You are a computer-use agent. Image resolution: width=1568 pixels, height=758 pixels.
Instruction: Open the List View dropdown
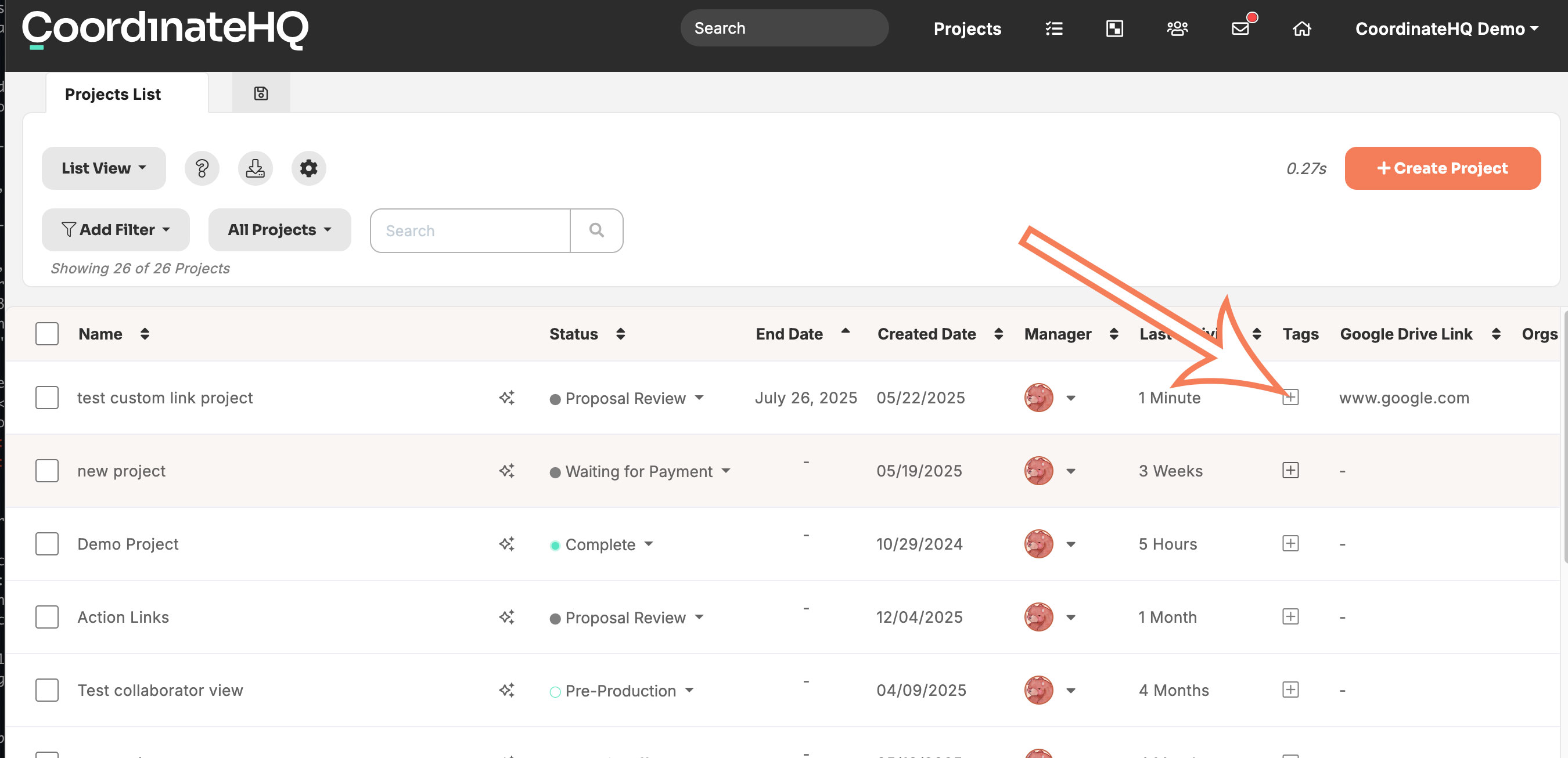103,168
